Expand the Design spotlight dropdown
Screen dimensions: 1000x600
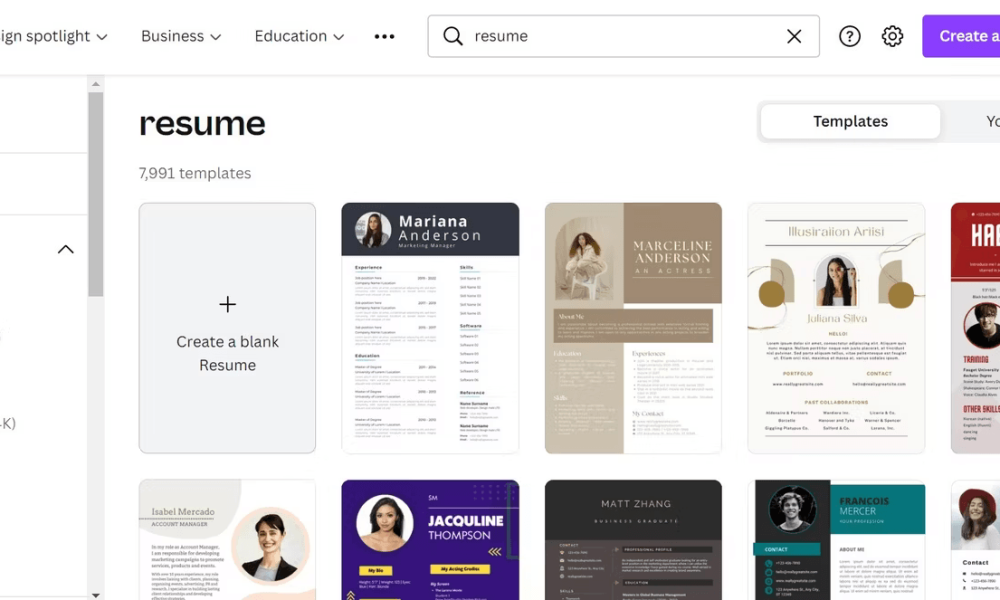(54, 36)
